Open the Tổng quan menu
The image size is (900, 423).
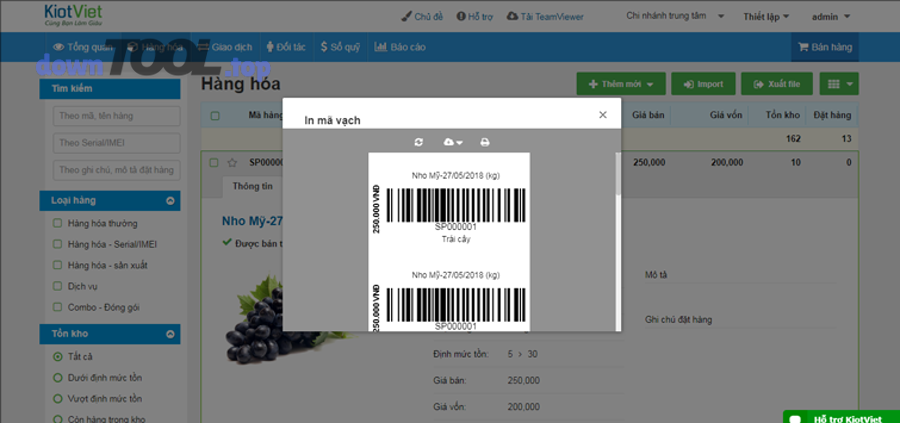83,47
